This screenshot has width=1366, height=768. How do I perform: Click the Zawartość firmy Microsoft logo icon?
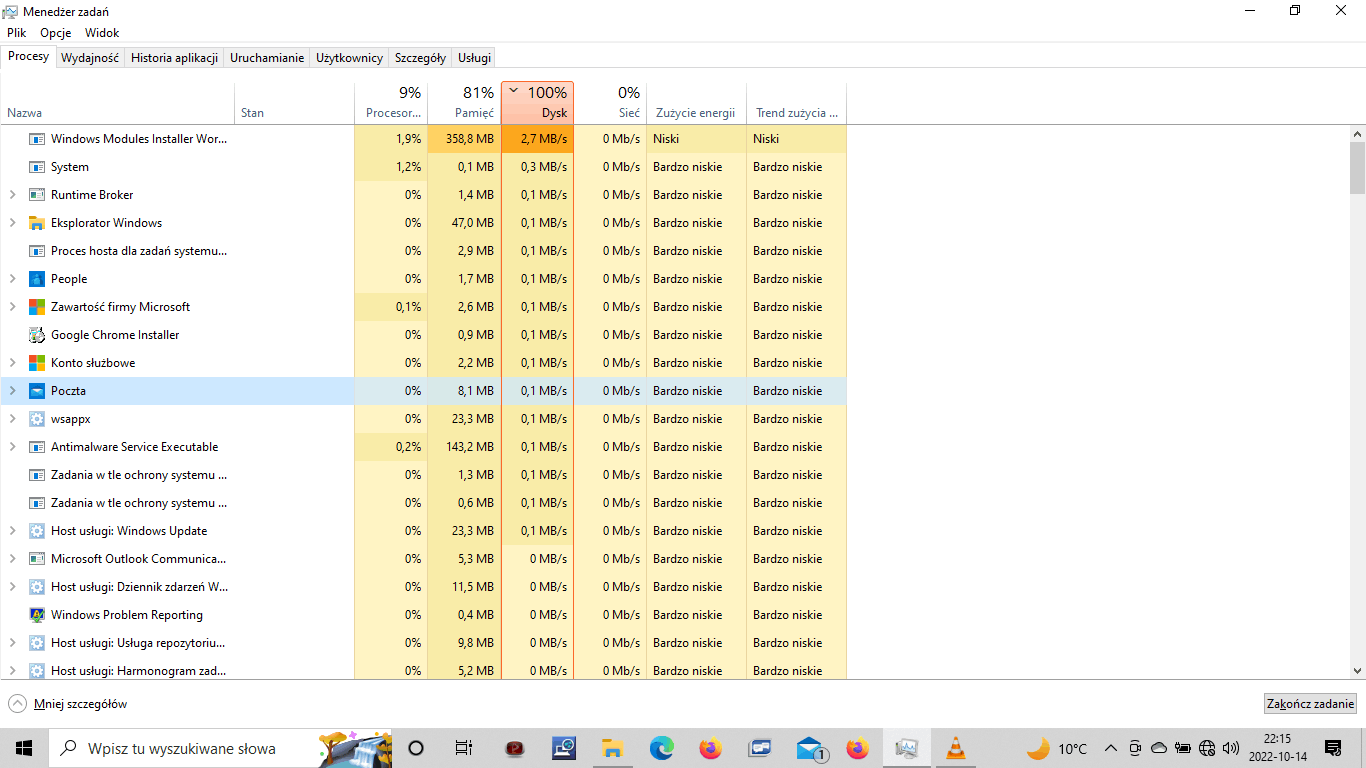tap(37, 307)
